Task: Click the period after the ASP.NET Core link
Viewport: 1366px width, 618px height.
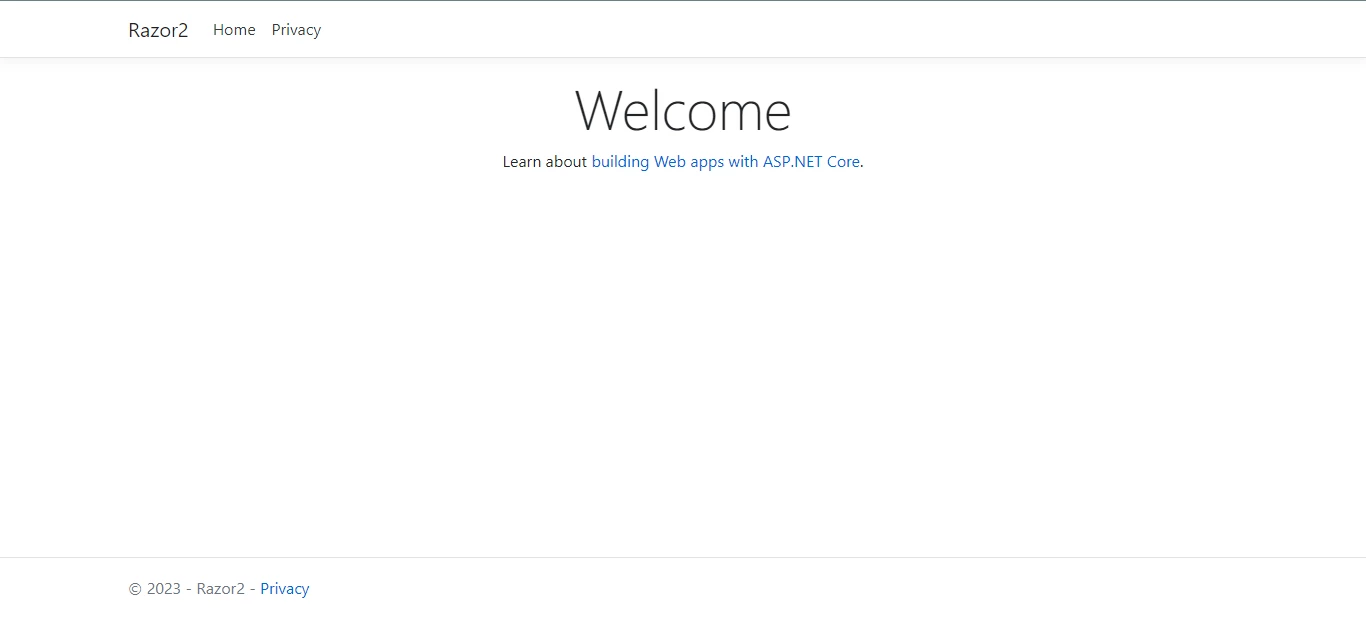Action: click(862, 162)
